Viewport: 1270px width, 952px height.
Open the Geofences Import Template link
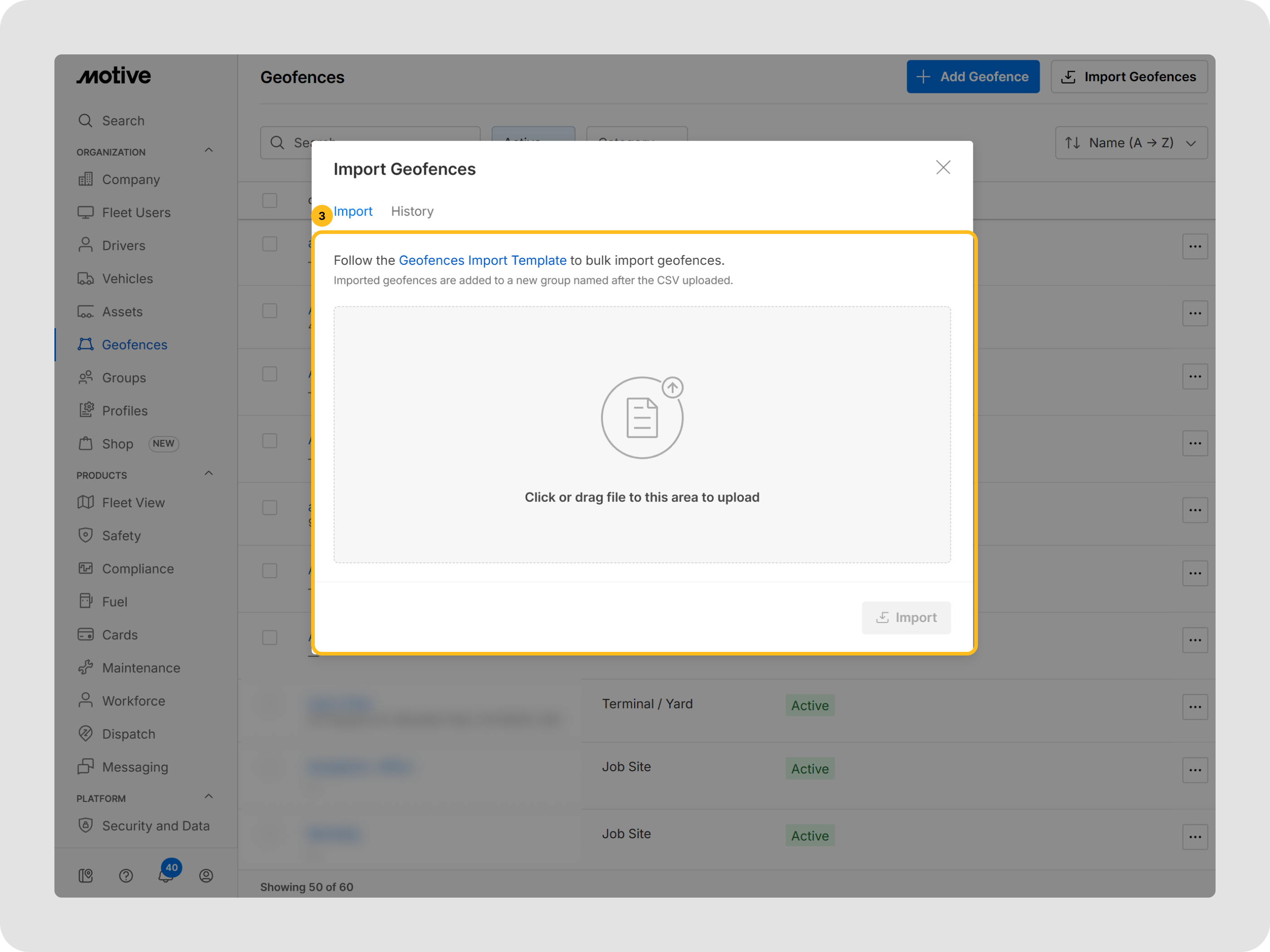482,261
